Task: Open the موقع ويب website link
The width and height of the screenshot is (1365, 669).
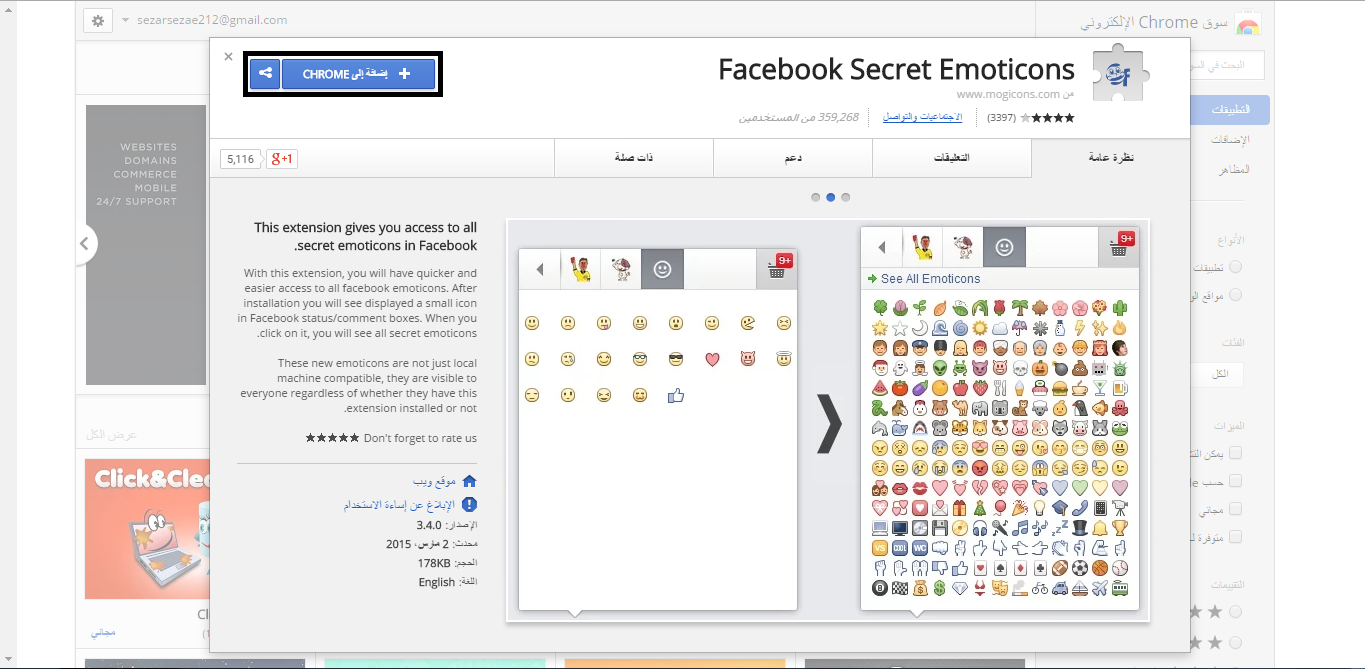Action: click(434, 481)
